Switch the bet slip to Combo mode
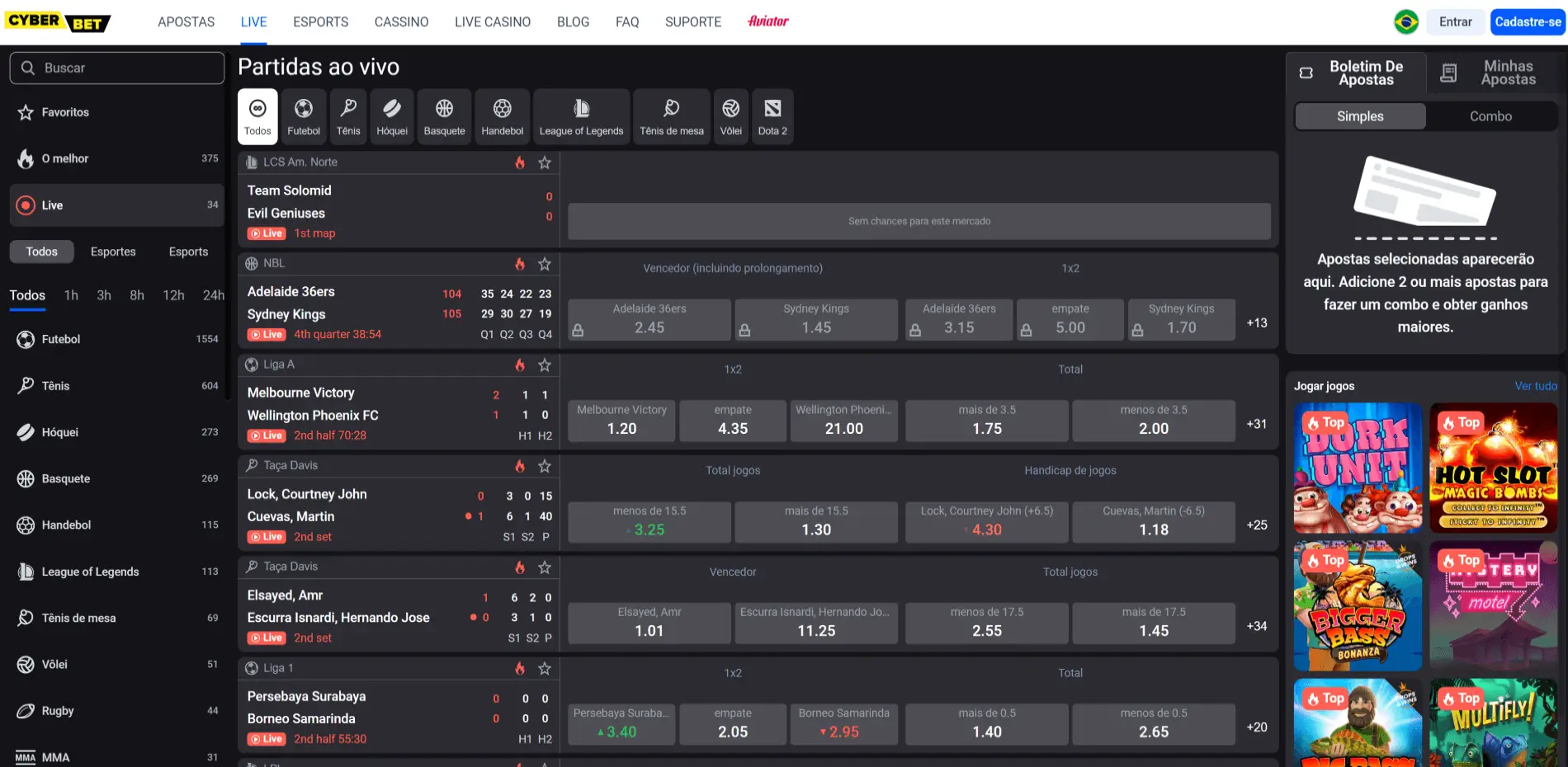 [x=1490, y=116]
